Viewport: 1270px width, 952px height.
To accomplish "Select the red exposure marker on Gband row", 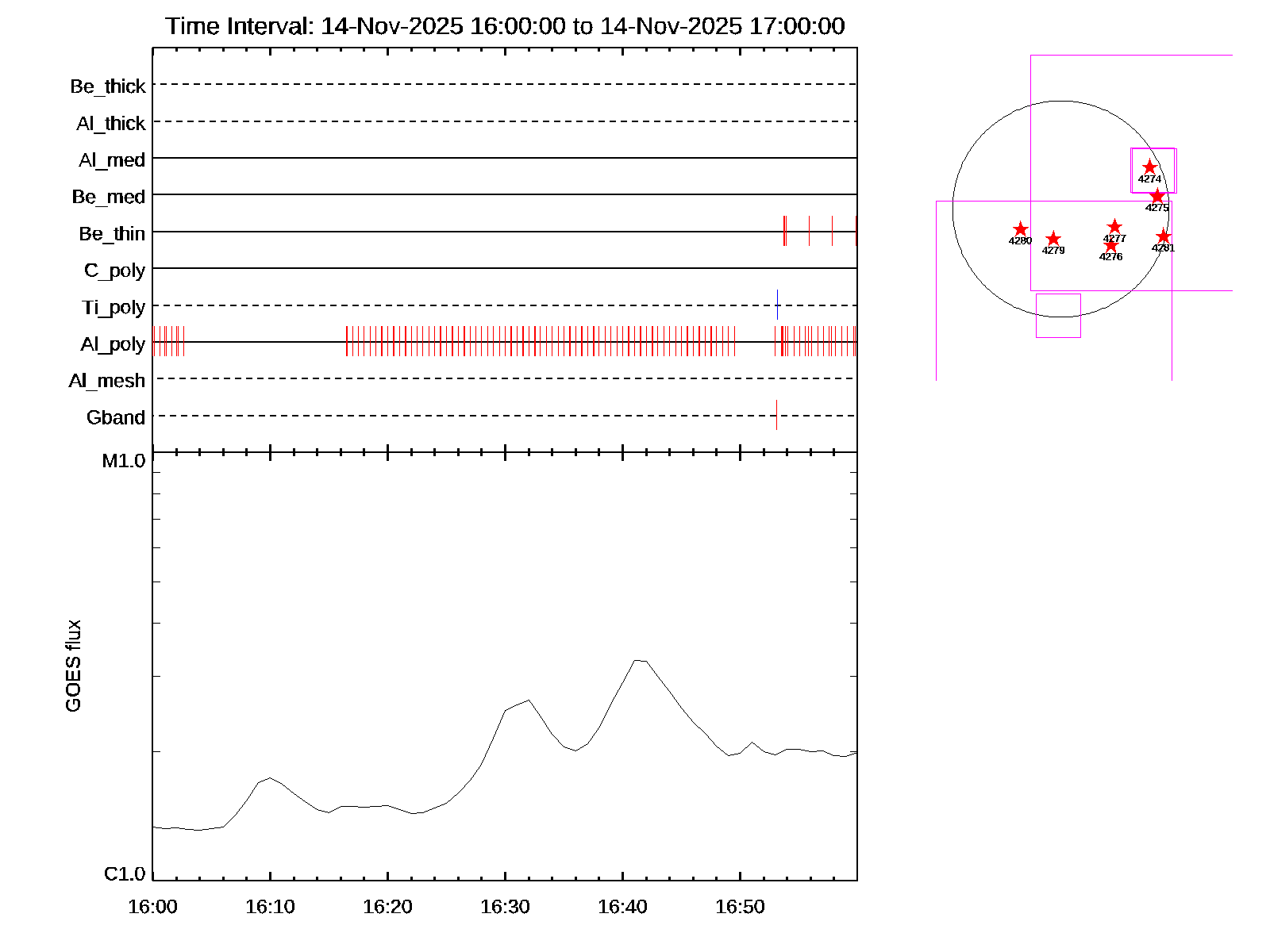I will click(776, 415).
